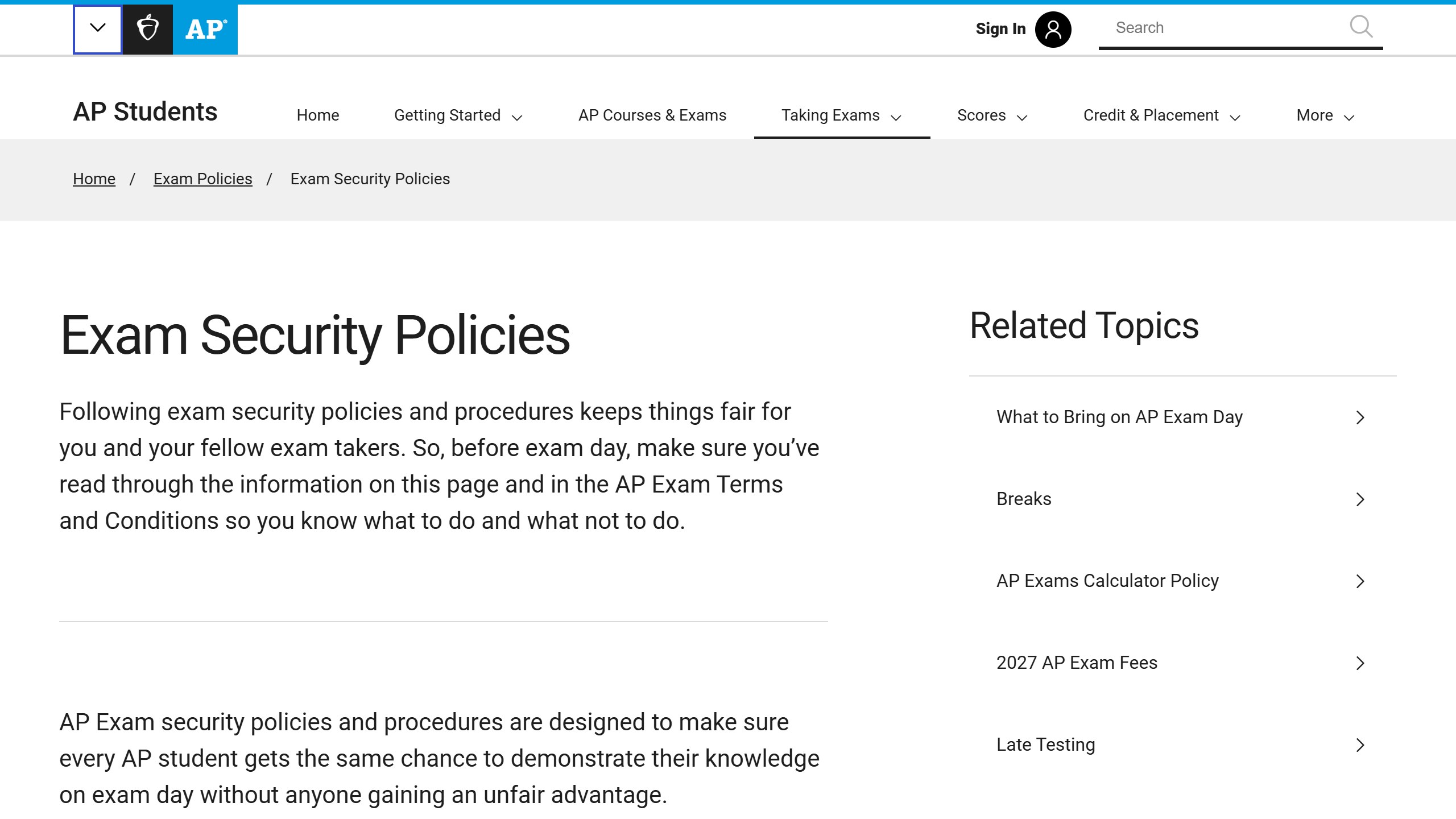Click the Sign In user avatar icon
The width and height of the screenshot is (1456, 819).
pos(1053,29)
